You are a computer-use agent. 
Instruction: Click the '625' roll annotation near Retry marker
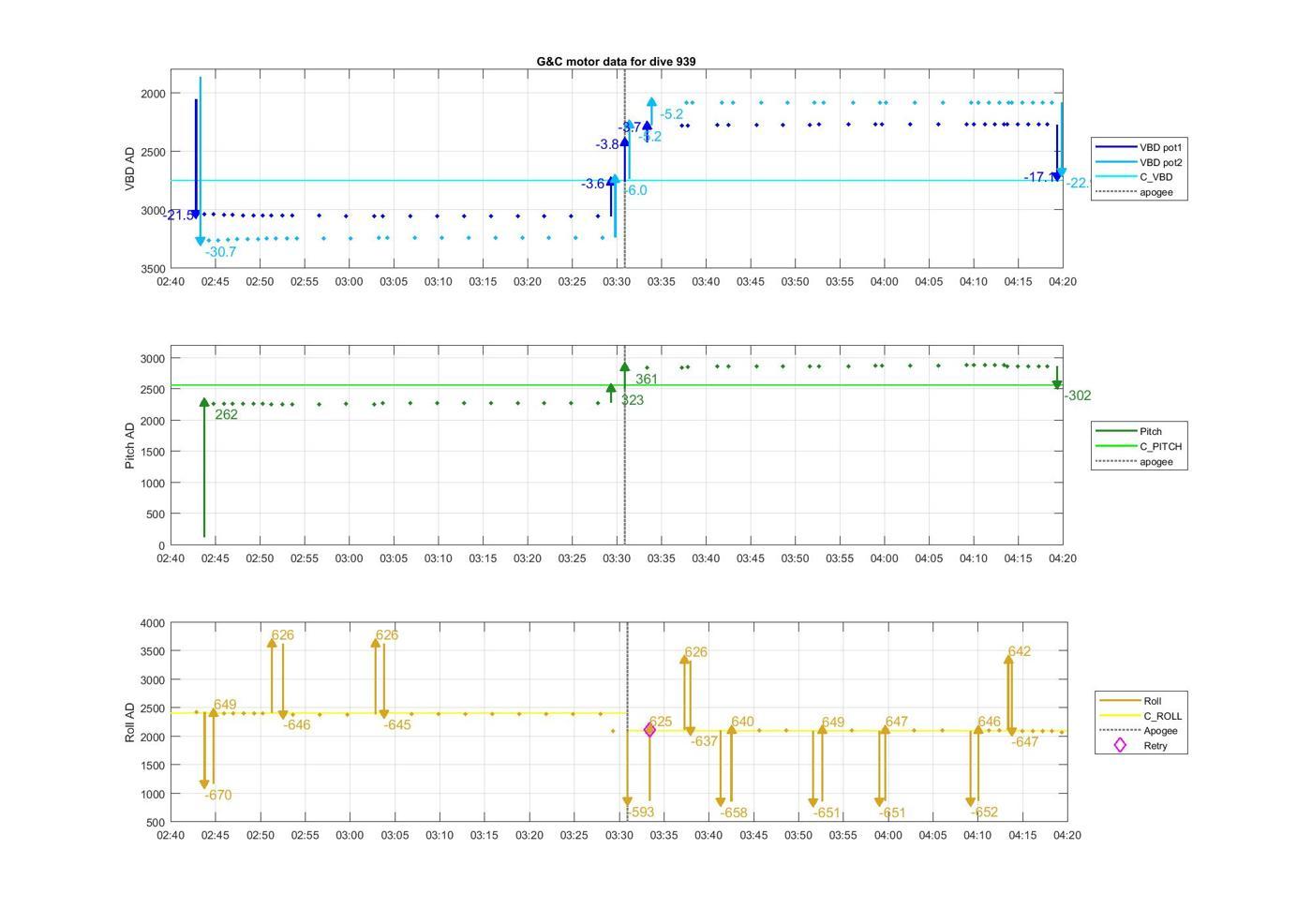[x=660, y=722]
